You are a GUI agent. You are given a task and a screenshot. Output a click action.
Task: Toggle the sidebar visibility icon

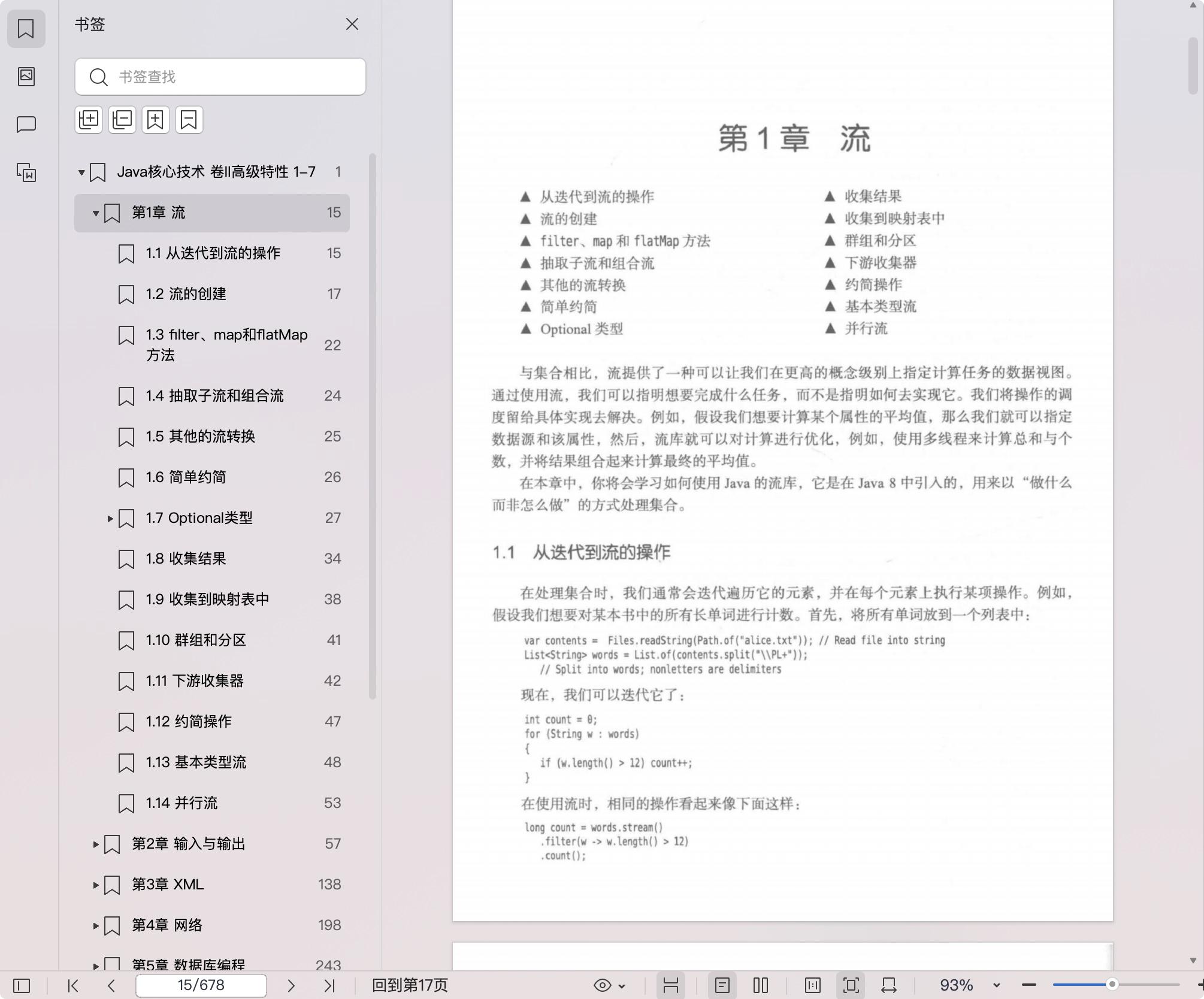pos(22,985)
